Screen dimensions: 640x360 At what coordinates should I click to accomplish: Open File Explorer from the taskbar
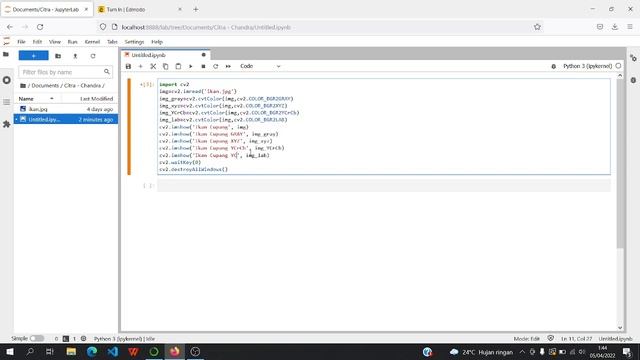pyautogui.click(x=71, y=352)
